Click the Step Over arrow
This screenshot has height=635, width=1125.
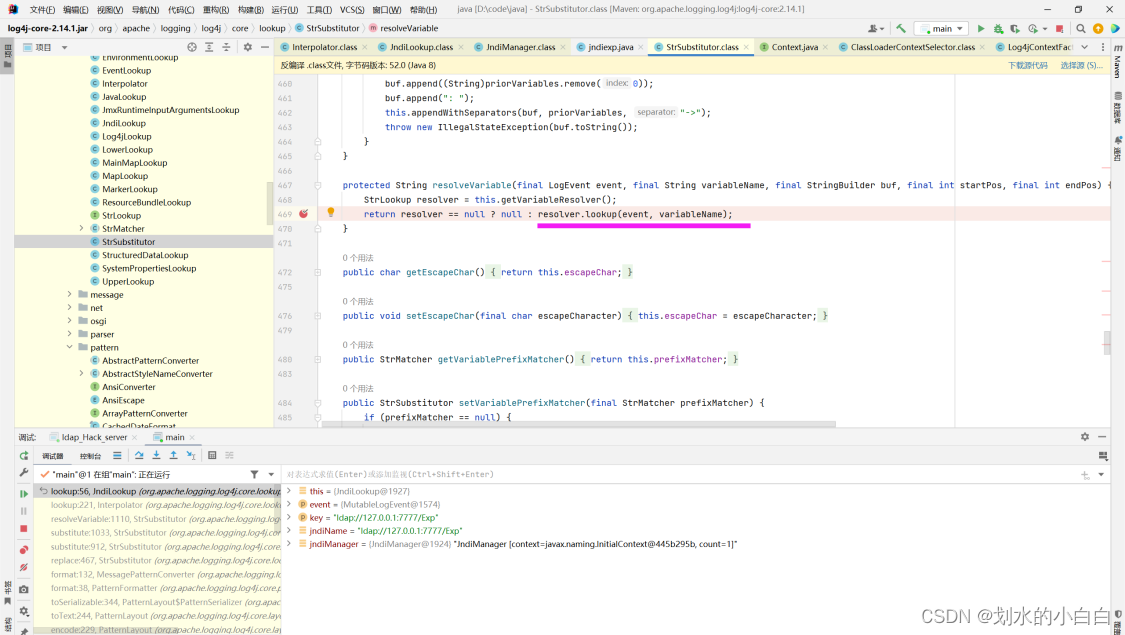click(x=139, y=456)
